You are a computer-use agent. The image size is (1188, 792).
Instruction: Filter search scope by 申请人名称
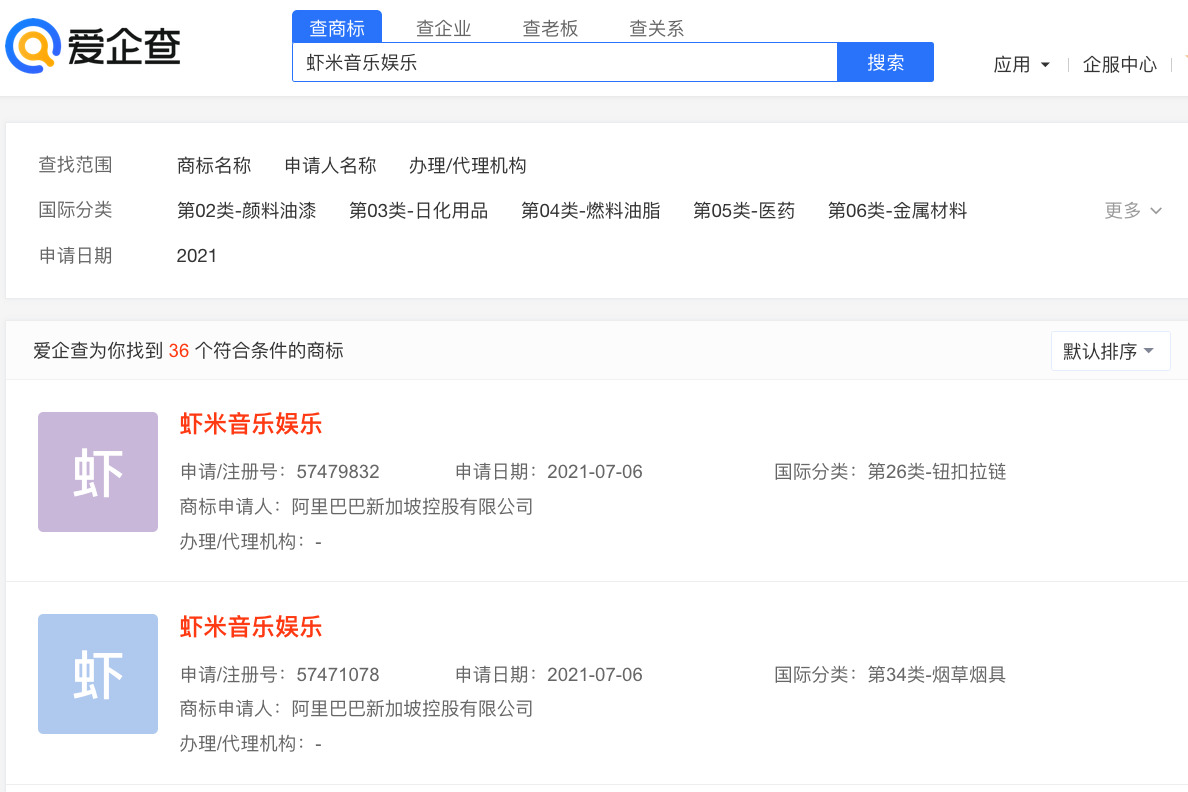pyautogui.click(x=330, y=165)
